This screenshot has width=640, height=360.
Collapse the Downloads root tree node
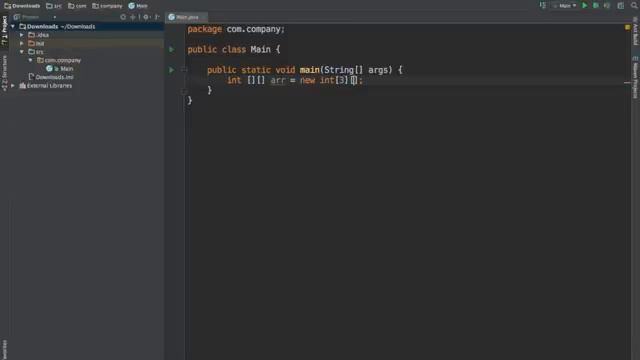13,27
